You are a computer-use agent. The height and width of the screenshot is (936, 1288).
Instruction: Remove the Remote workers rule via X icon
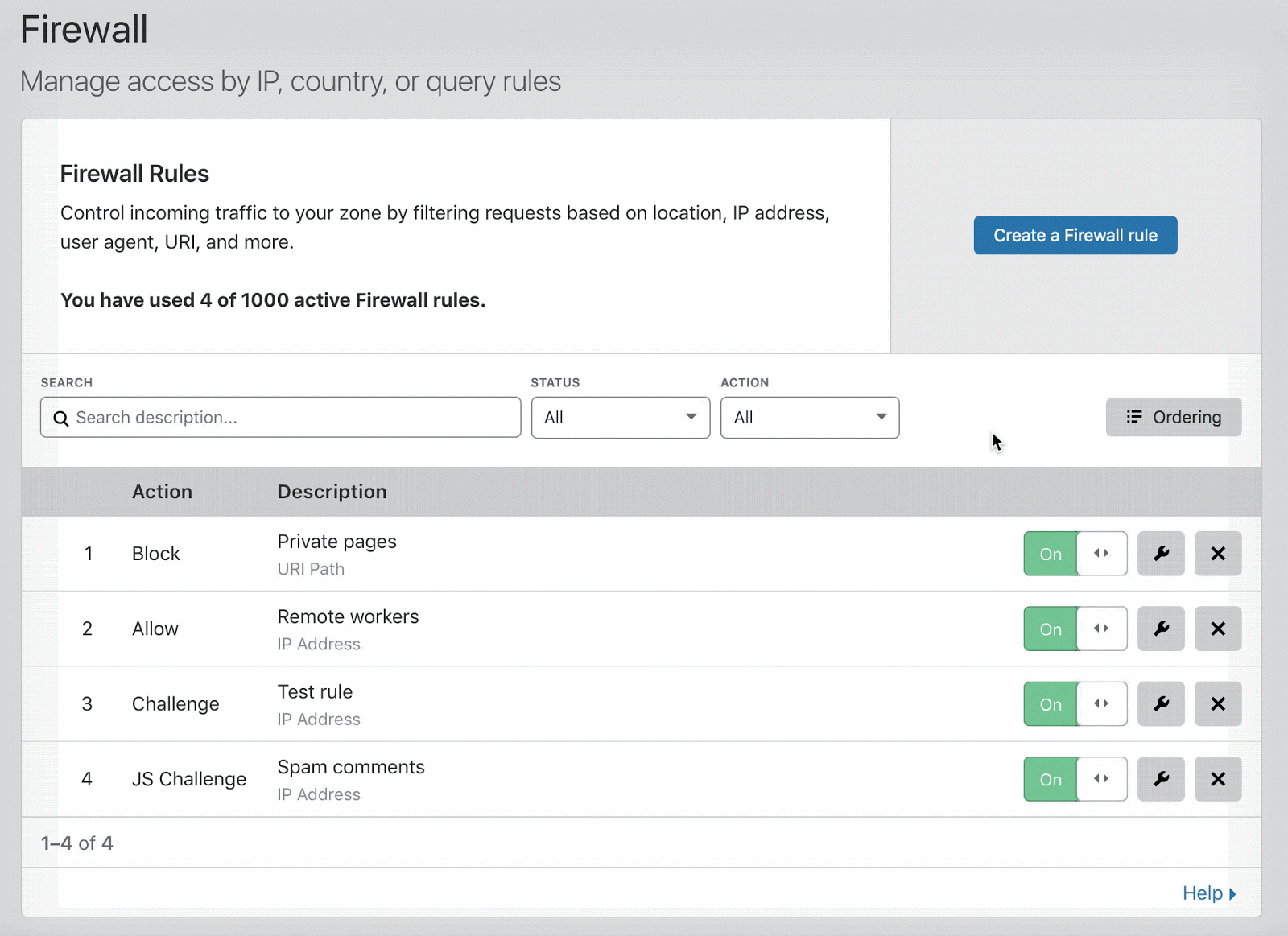point(1217,629)
